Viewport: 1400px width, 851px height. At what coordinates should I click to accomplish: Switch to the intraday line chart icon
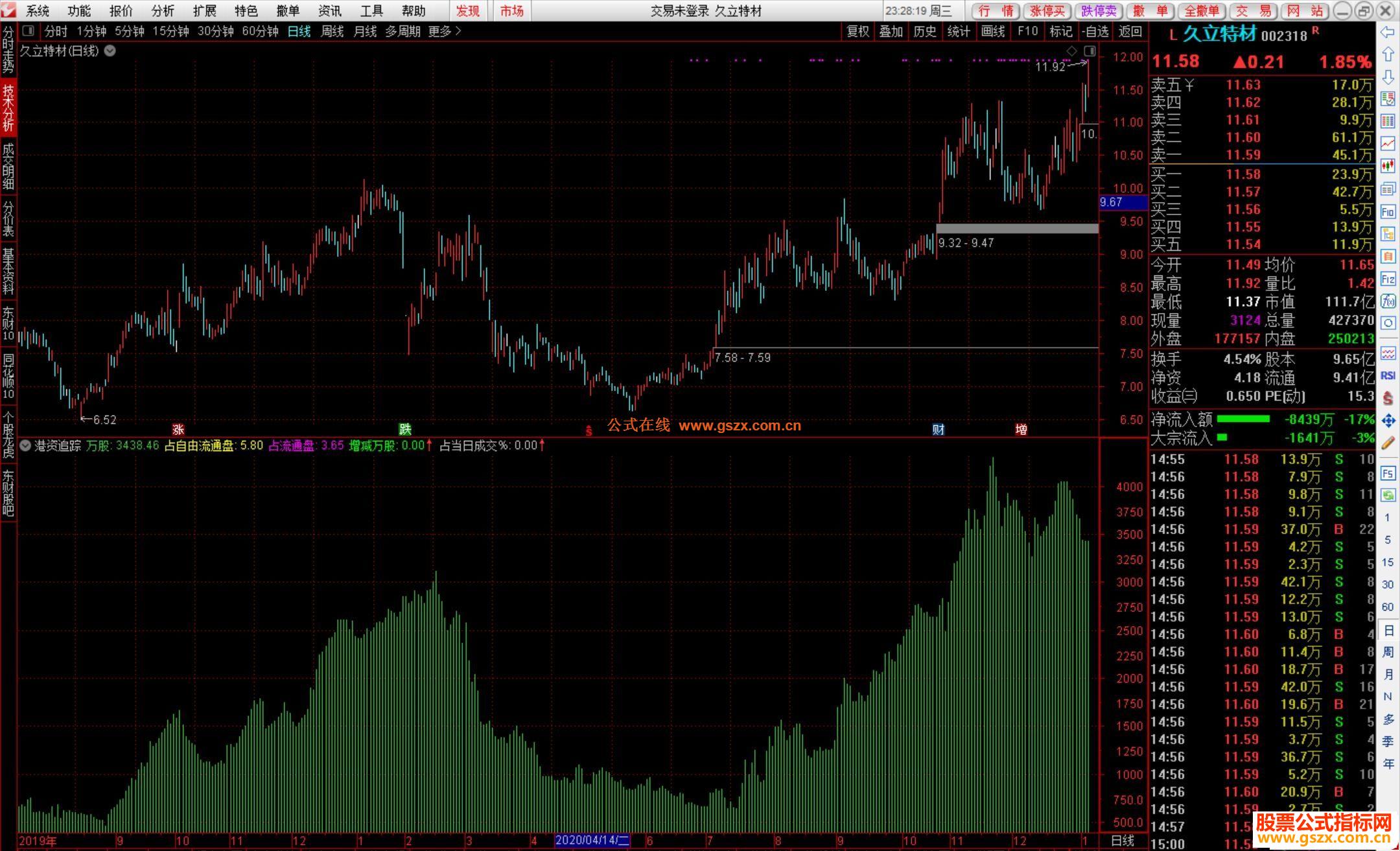(1388, 143)
